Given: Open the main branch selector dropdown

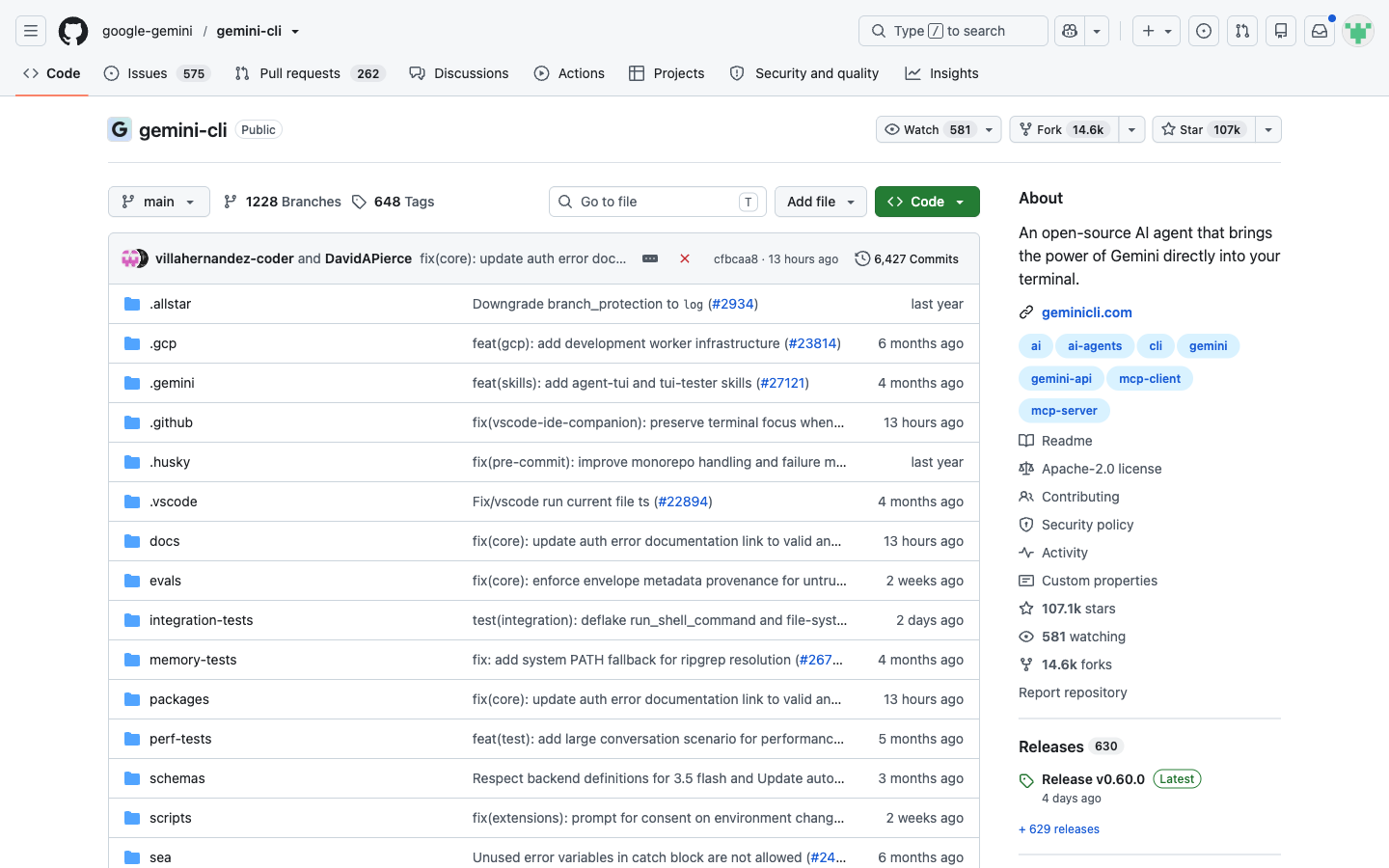Looking at the screenshot, I should (x=159, y=202).
